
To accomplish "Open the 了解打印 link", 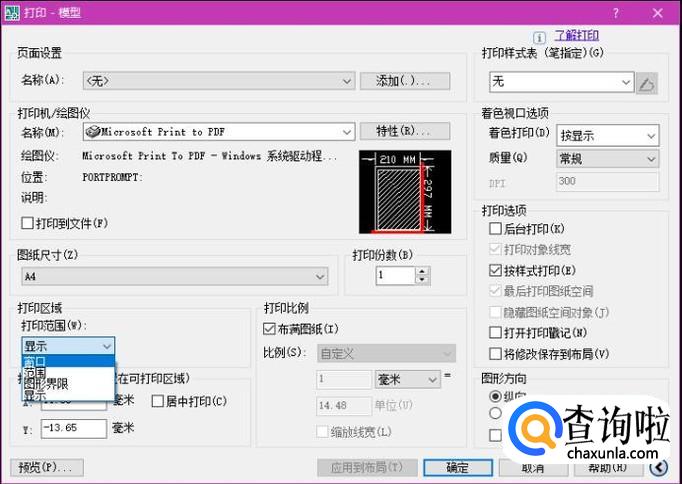I will (576, 36).
